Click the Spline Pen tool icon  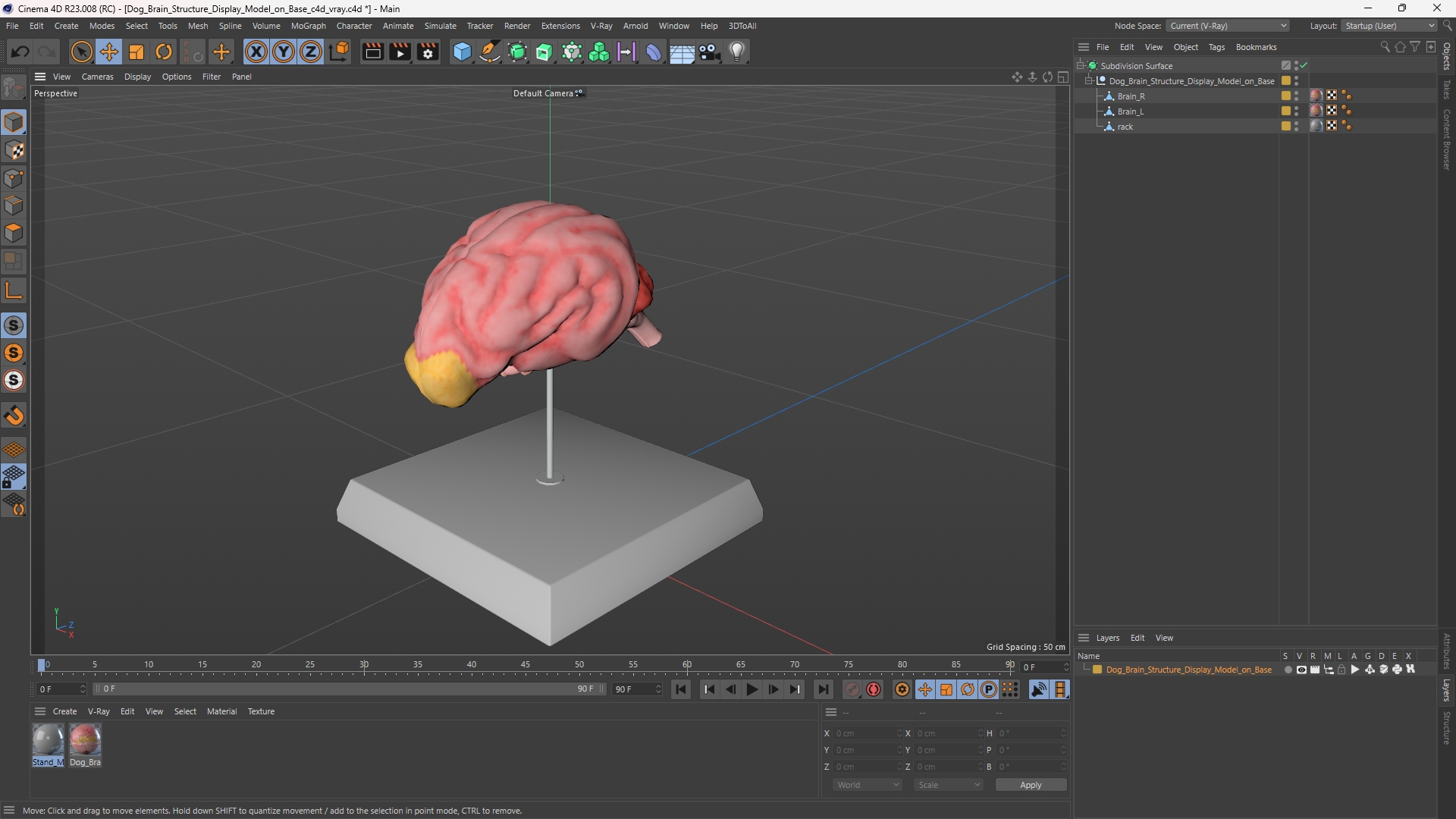(x=490, y=52)
